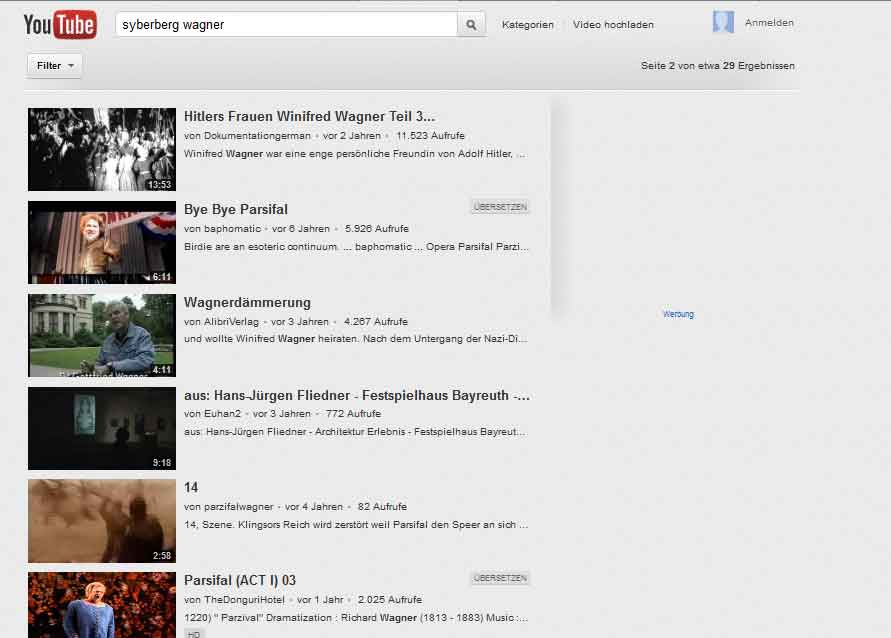Image resolution: width=891 pixels, height=638 pixels.
Task: Visit the AlibriVerlag channel link
Action: coord(231,322)
